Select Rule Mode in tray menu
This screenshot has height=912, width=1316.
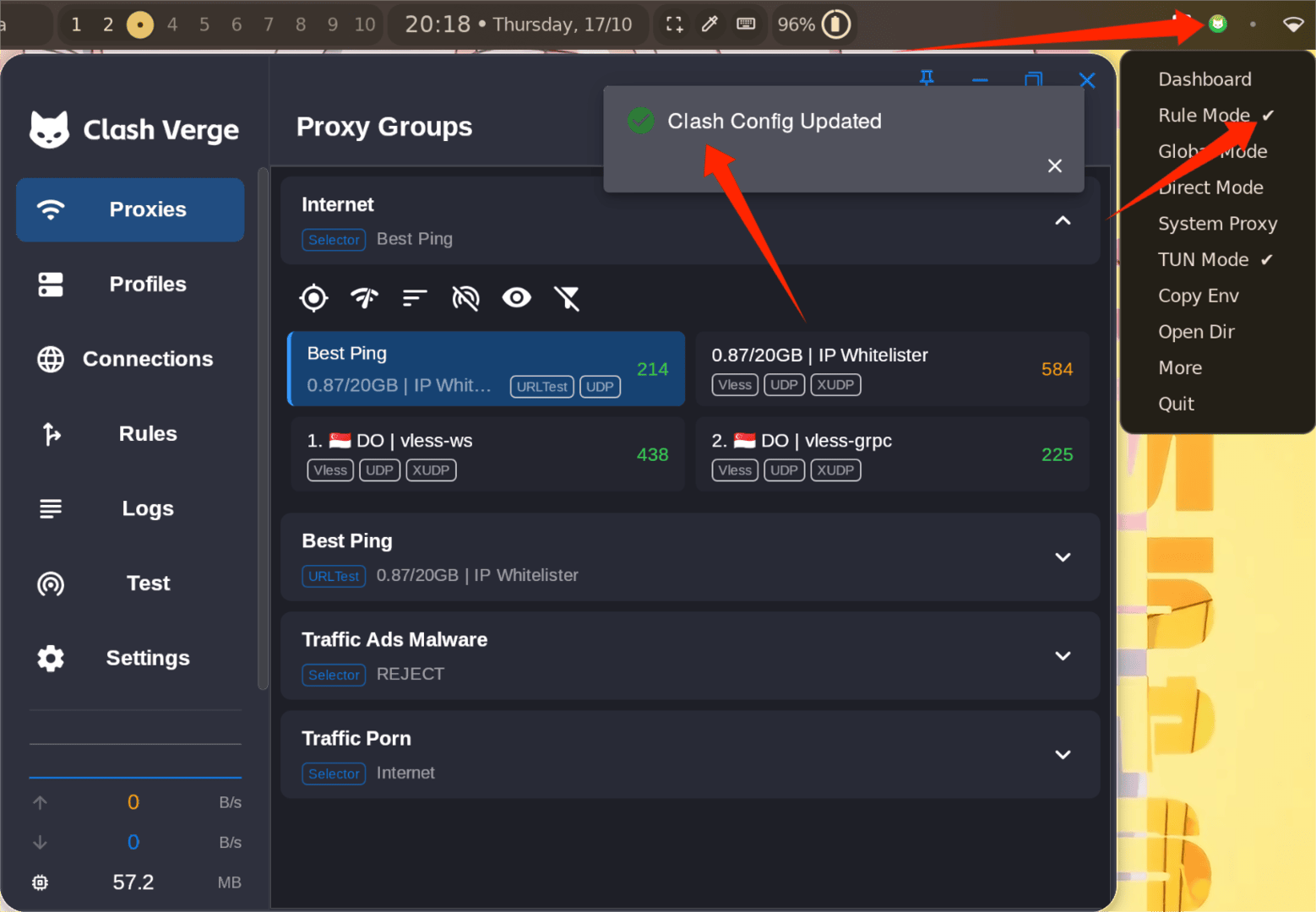1217,116
